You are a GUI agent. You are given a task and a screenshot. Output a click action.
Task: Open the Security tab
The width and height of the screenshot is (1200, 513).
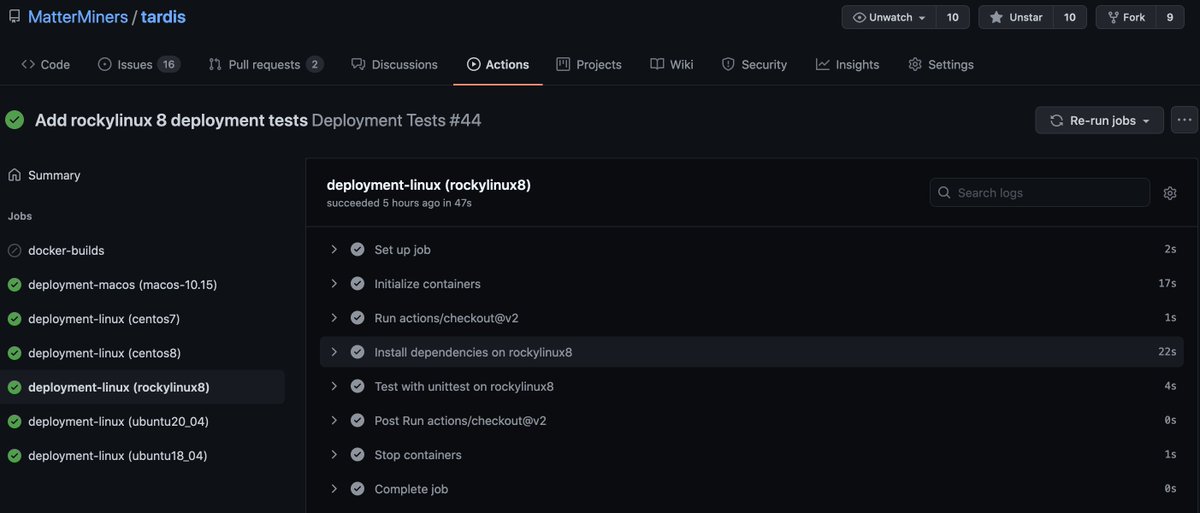click(754, 64)
